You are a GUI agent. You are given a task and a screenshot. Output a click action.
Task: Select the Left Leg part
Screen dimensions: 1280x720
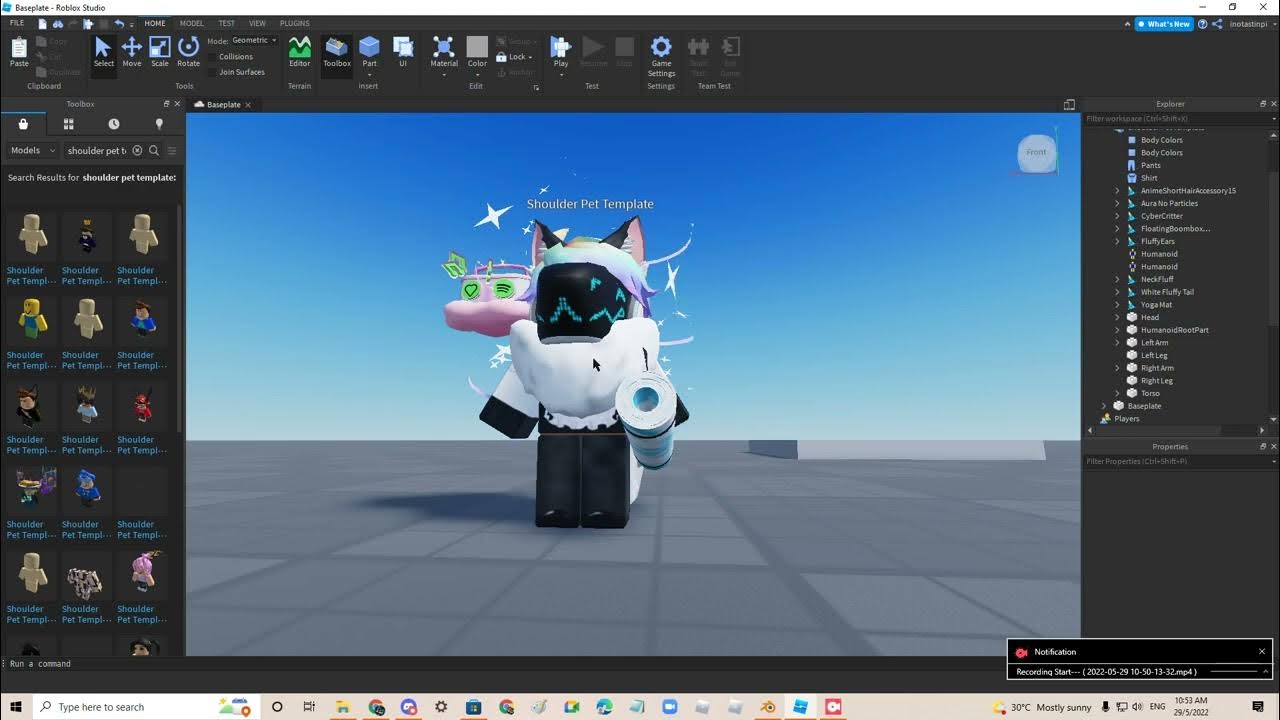click(1154, 355)
